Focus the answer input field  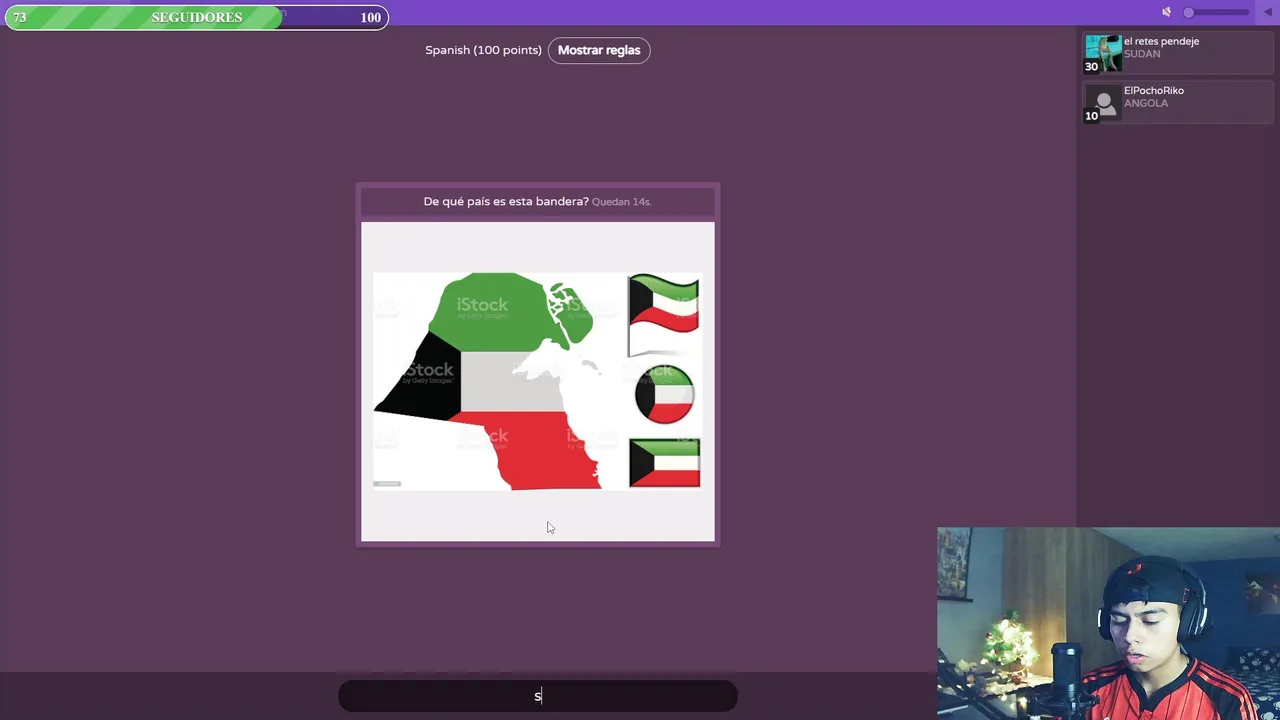[538, 696]
